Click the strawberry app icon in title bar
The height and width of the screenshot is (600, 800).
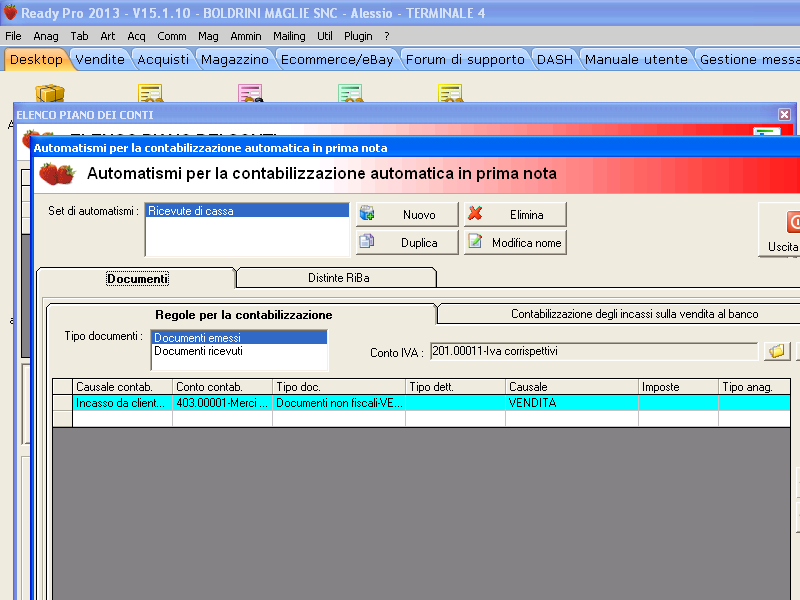click(x=10, y=12)
